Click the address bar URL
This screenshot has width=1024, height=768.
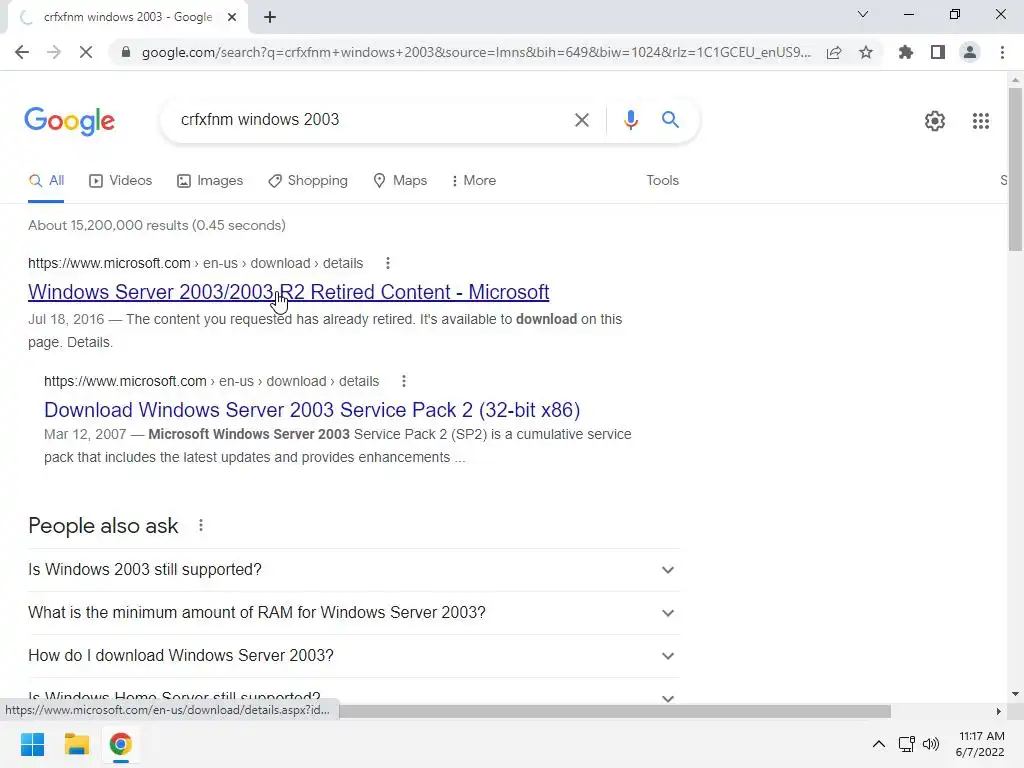[x=476, y=52]
